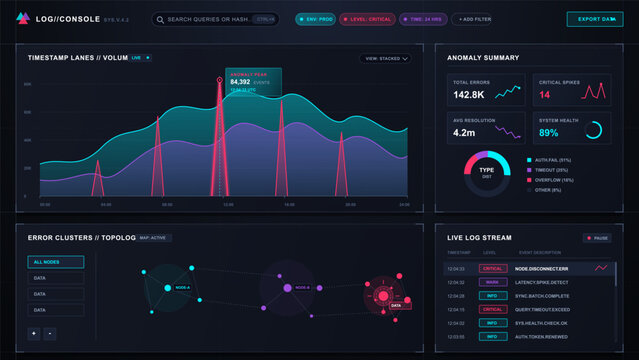The width and height of the screenshot is (639, 360).
Task: Sort by the EVENT DESCRIPTION column header
Action: pos(540,253)
